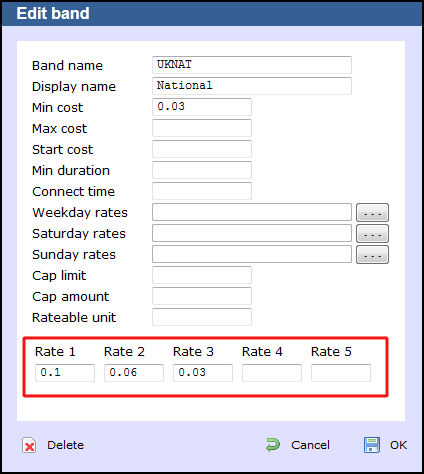This screenshot has height=474, width=424.
Task: Click the Min duration input
Action: click(202, 170)
